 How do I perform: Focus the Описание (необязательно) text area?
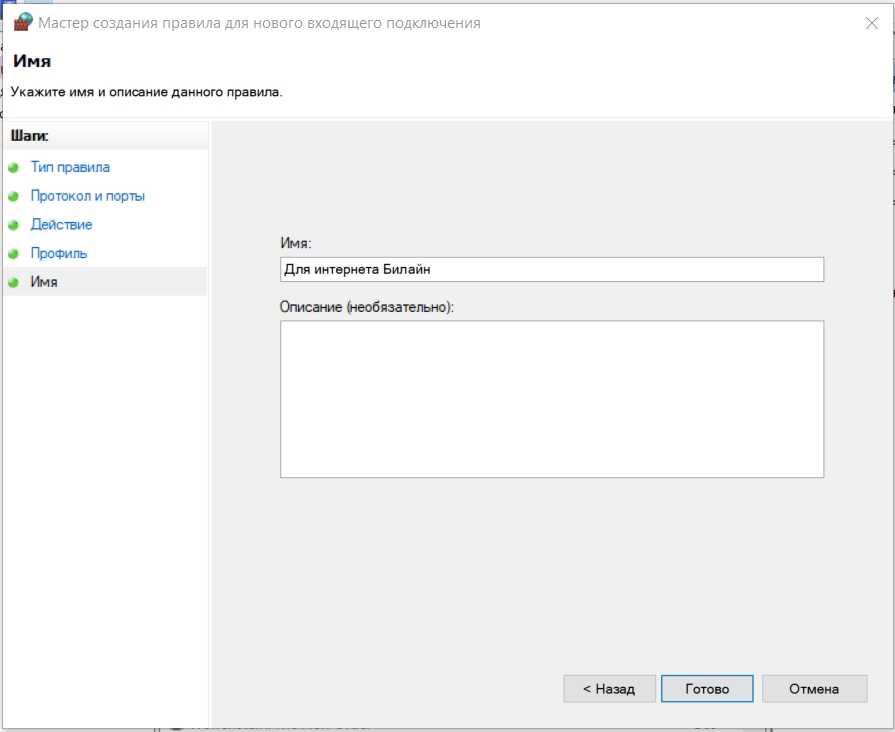coord(551,399)
